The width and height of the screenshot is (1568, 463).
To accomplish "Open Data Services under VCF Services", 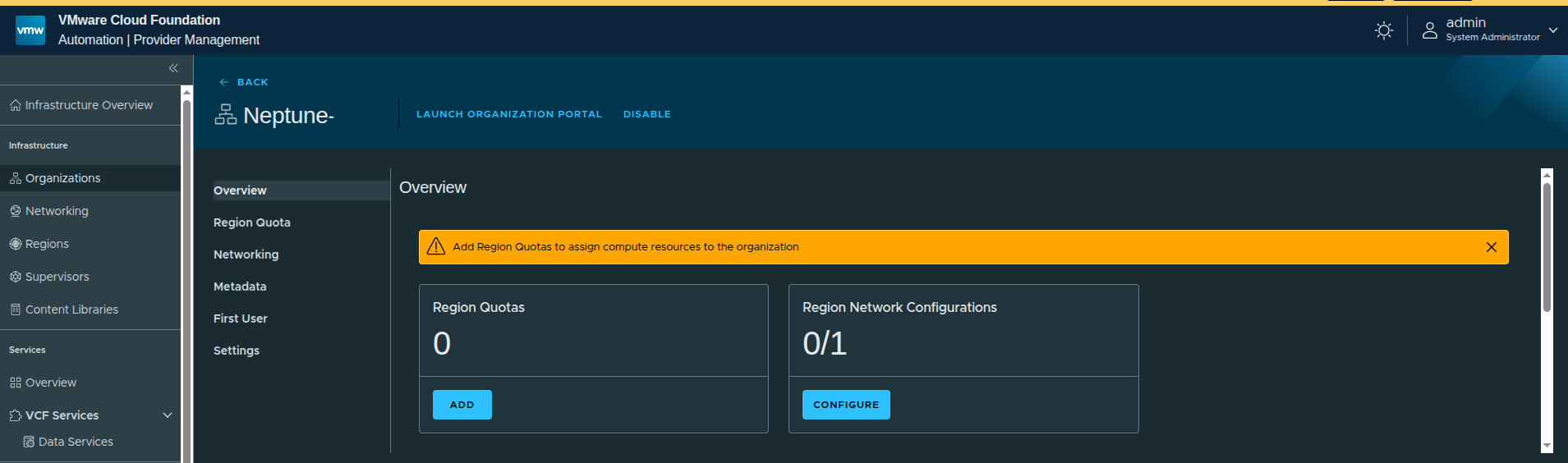I will click(76, 442).
